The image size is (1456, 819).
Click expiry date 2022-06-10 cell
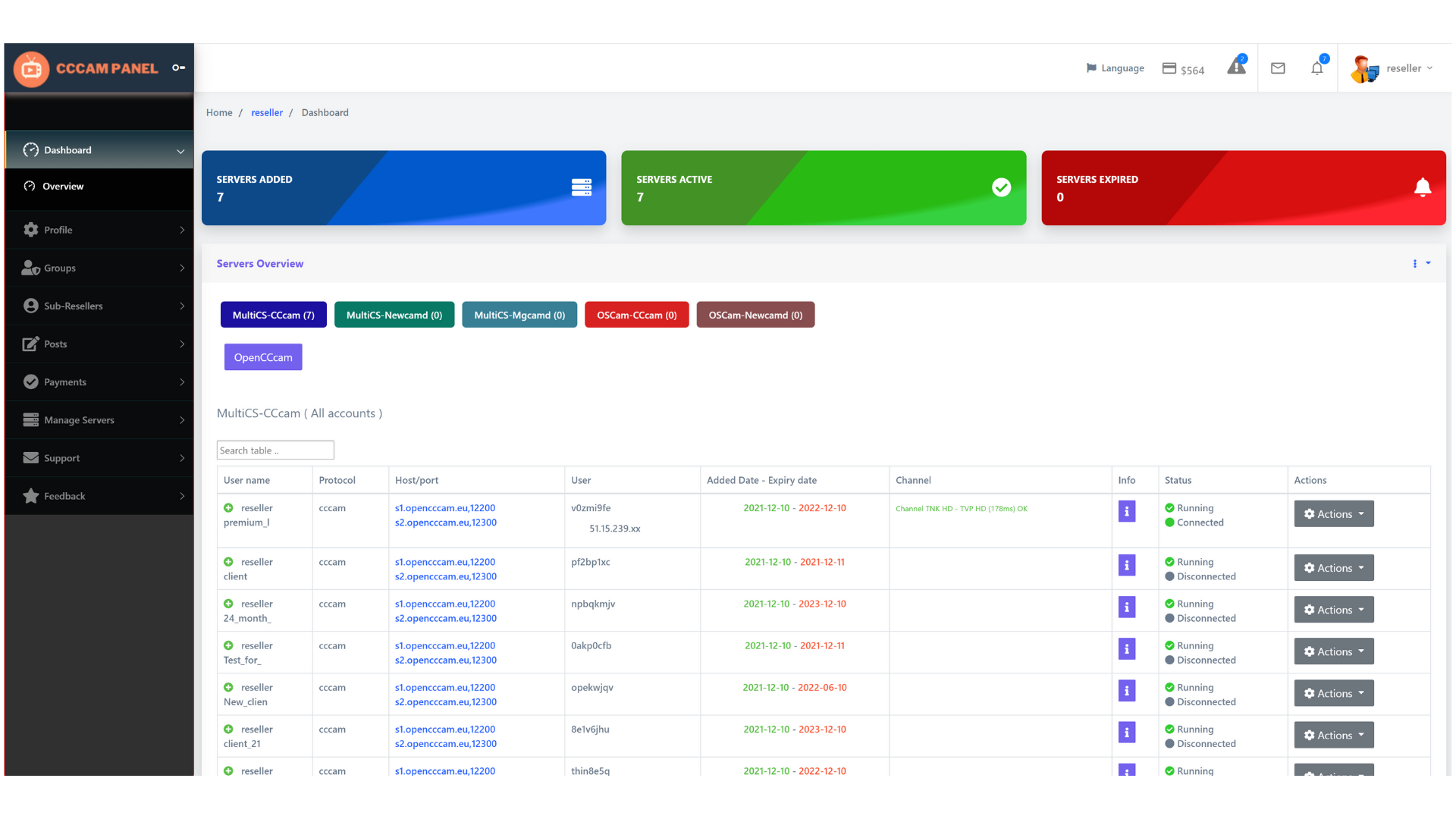point(822,687)
